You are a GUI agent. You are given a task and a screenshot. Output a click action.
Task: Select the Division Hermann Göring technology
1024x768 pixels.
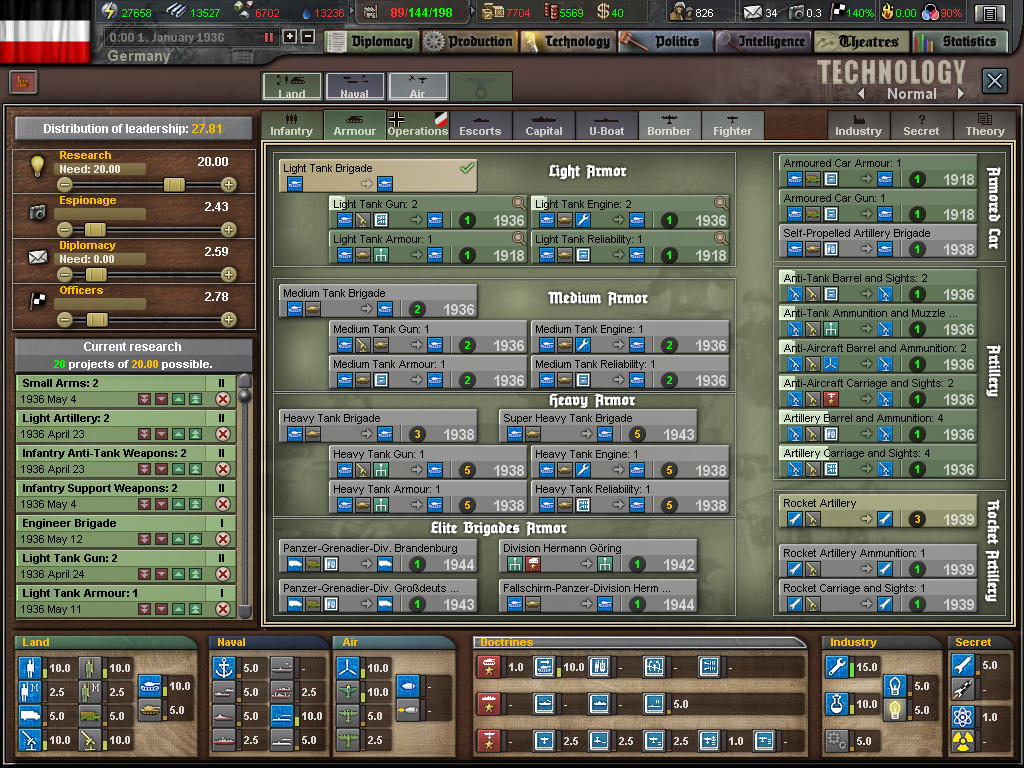[x=598, y=556]
